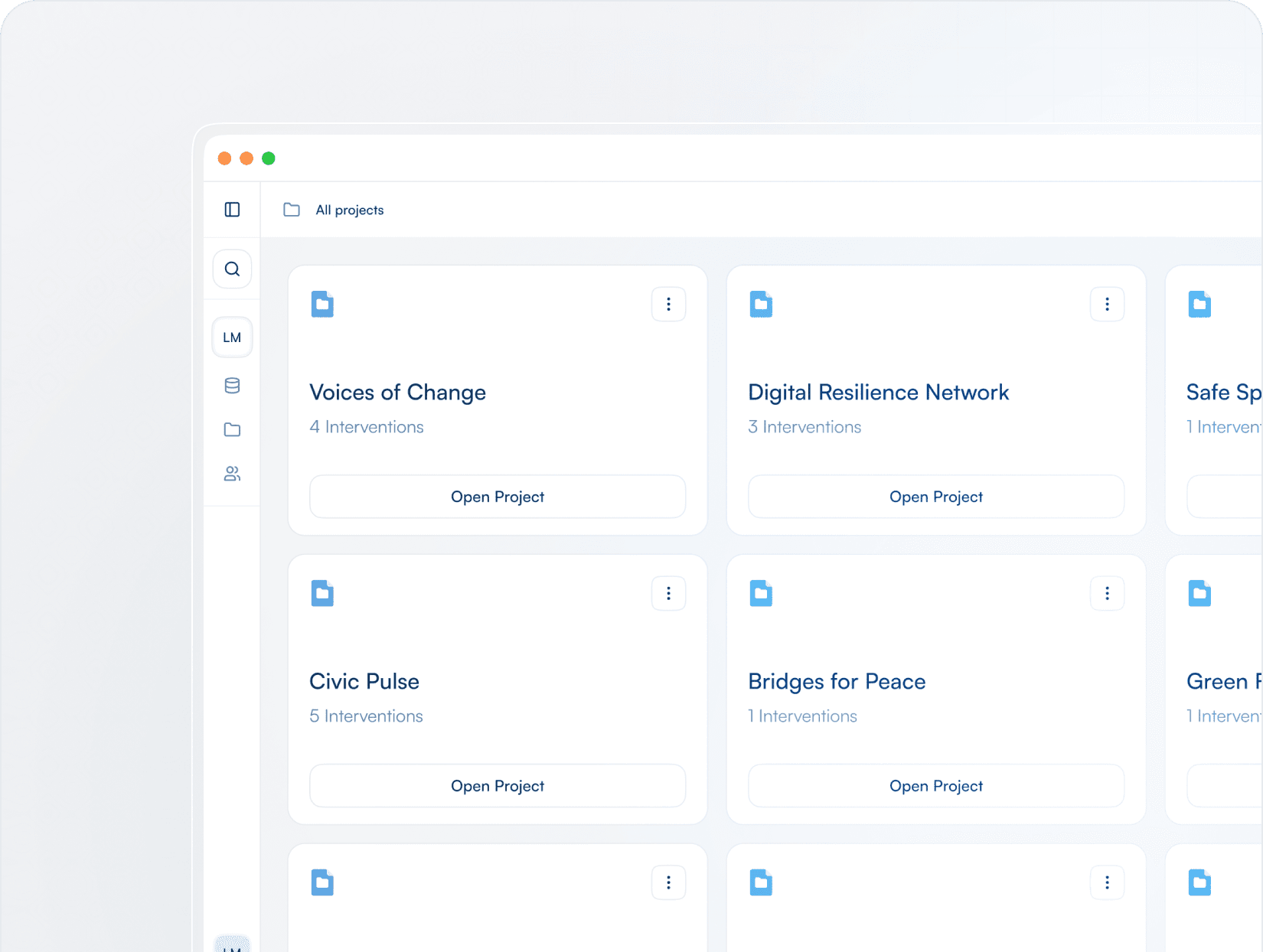Click the Civic Pulse title
The image size is (1263, 952).
(364, 682)
